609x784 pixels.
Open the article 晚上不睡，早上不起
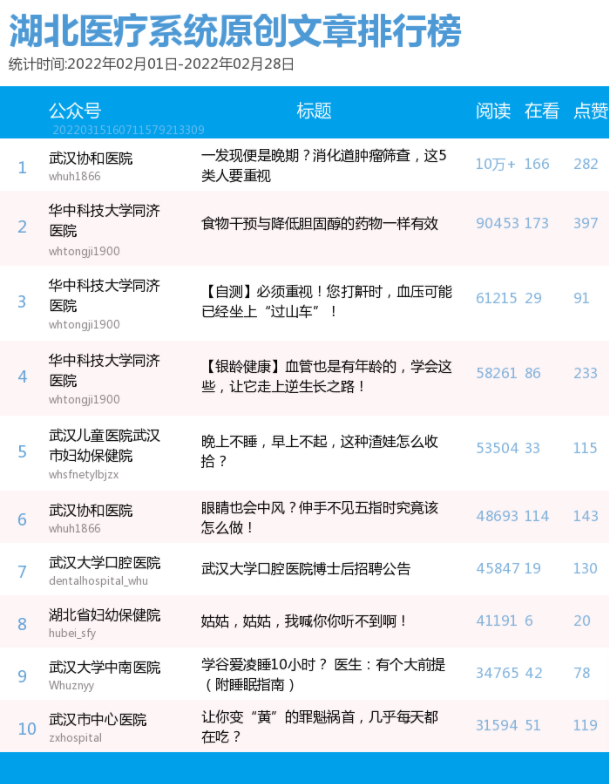click(x=320, y=451)
